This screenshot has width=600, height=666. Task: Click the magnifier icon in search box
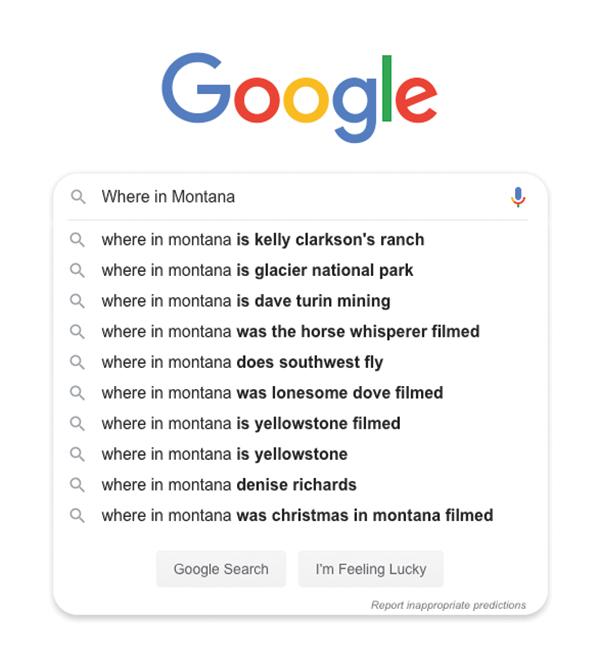point(78,197)
